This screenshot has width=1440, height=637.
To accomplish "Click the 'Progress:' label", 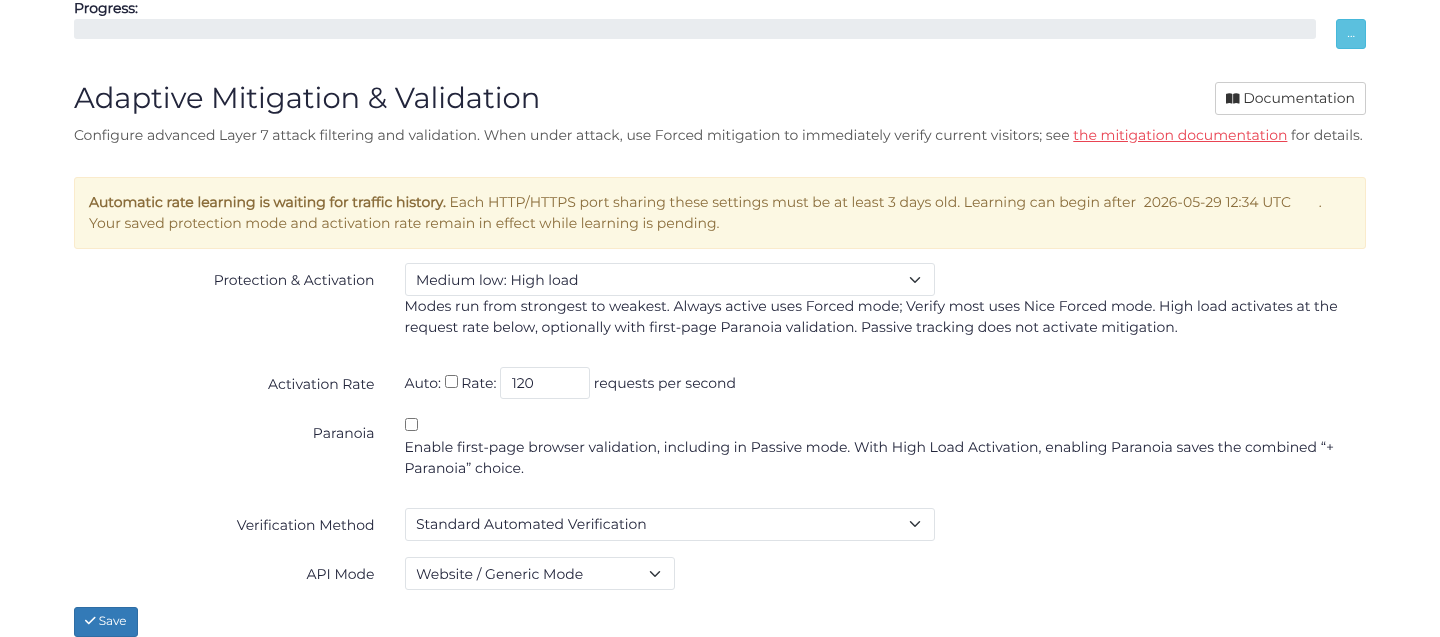I will coord(106,9).
